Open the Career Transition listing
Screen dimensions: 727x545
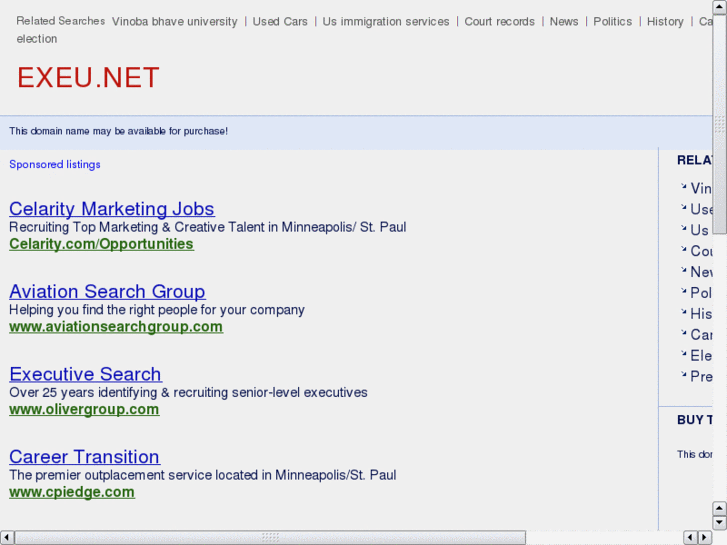point(84,457)
